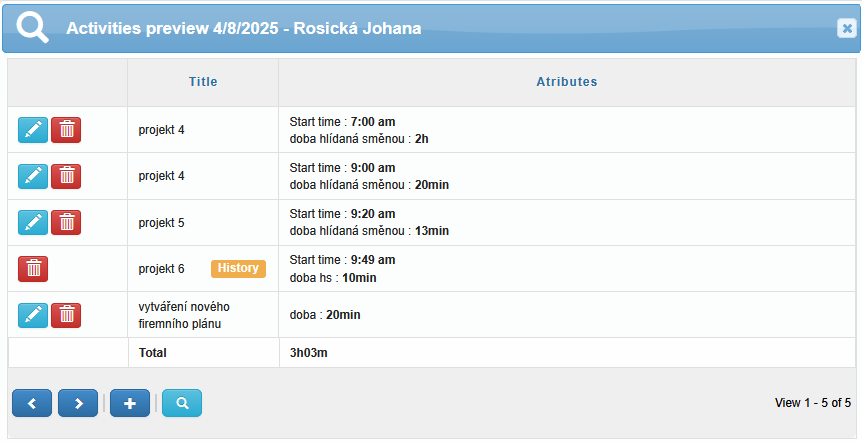Screen dimensions: 862x442
Task: Edit the projekt 4 activity starting 7:00 am
Action: pos(33,130)
